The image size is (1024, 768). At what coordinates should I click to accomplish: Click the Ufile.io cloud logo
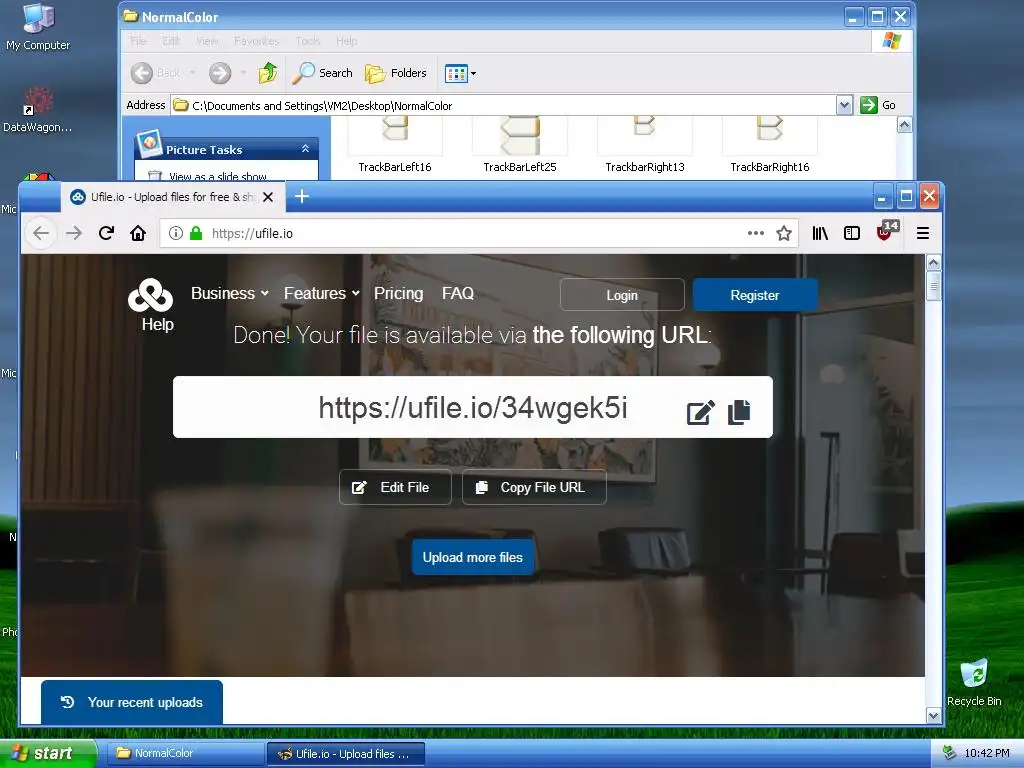click(x=151, y=295)
